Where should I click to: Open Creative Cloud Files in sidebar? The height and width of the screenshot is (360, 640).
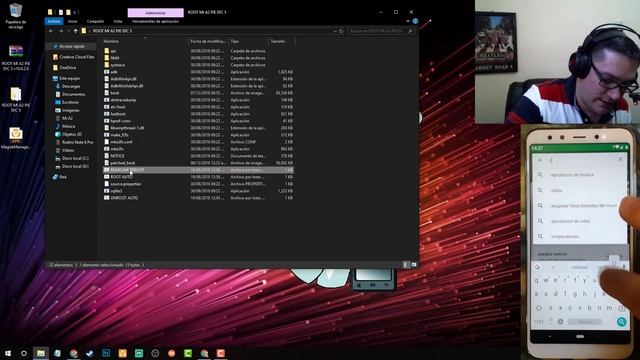[x=73, y=57]
